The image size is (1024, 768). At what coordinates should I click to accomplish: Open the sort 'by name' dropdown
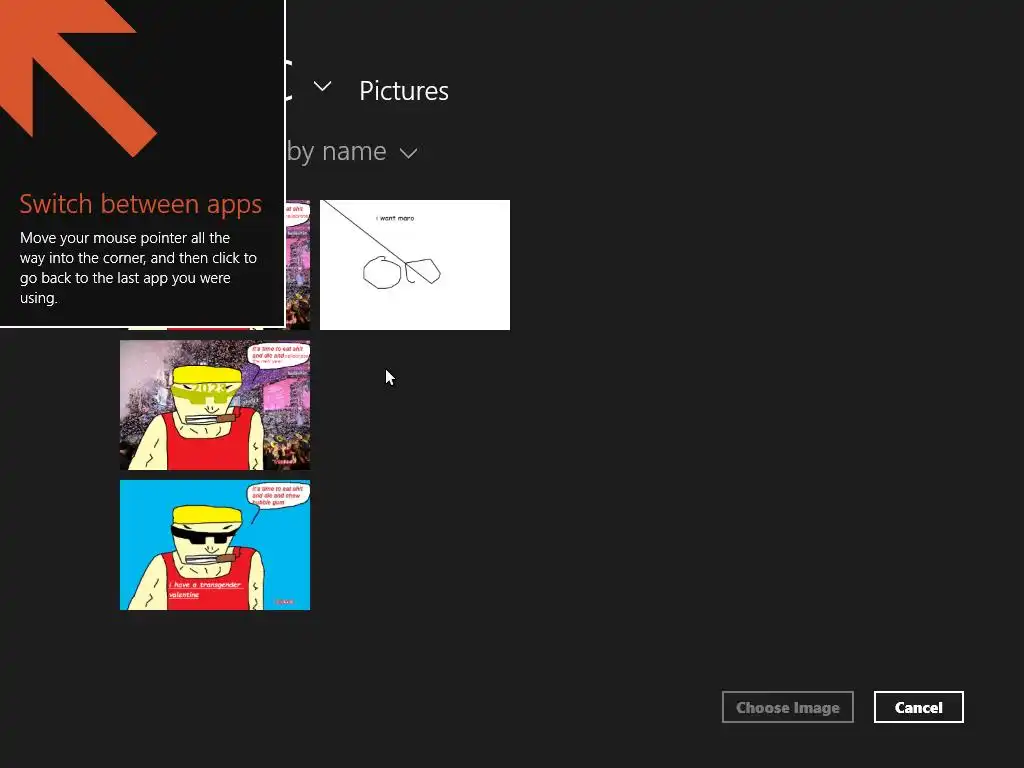point(351,152)
